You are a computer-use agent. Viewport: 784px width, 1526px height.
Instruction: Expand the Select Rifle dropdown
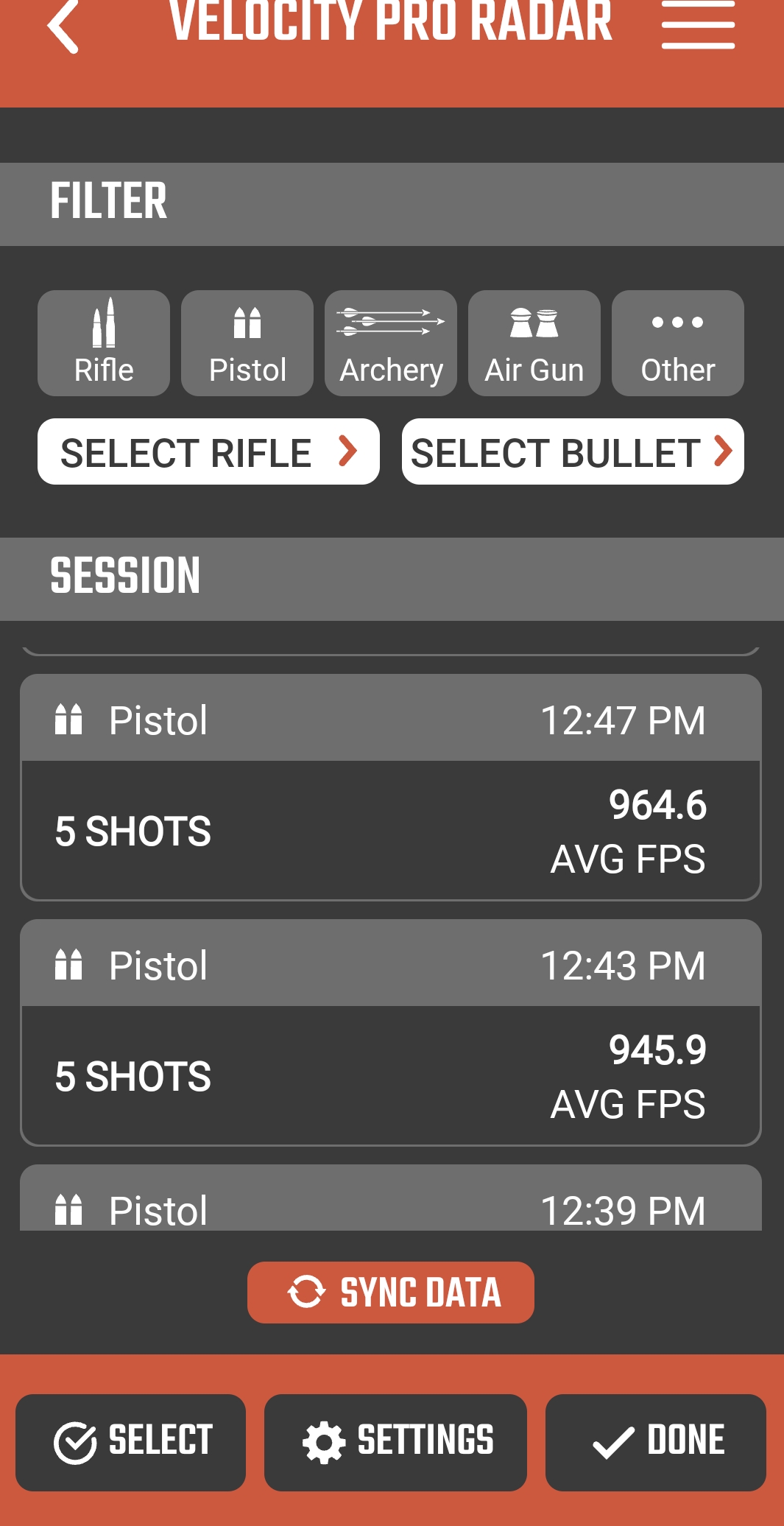tap(208, 451)
